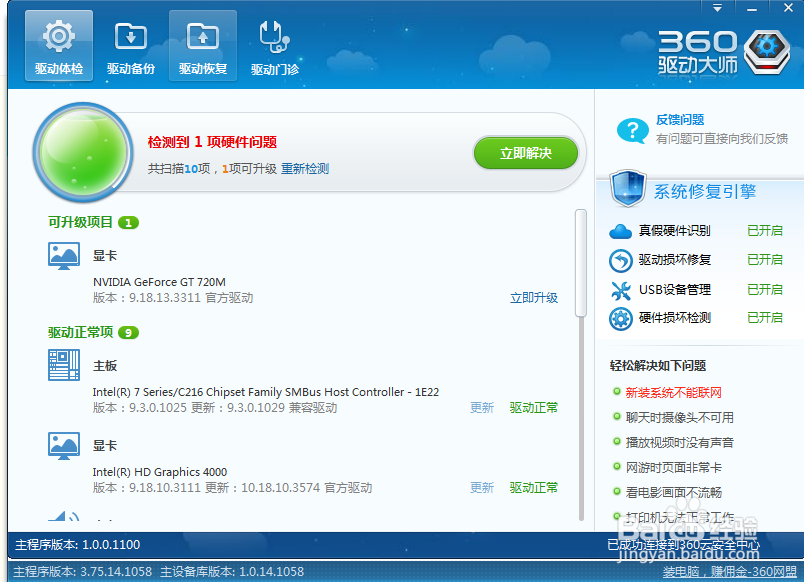Open the title bar dropdown menu arrow
The image size is (804, 582).
pos(717,8)
